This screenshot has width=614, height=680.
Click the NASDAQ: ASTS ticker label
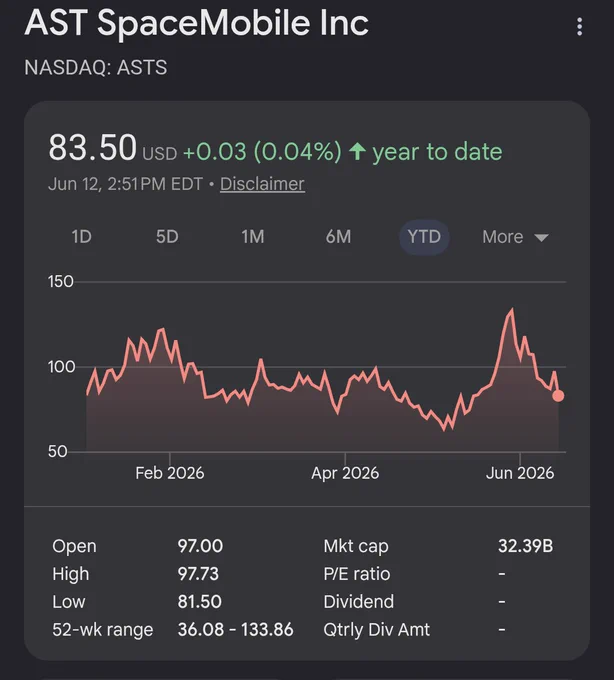point(96,68)
